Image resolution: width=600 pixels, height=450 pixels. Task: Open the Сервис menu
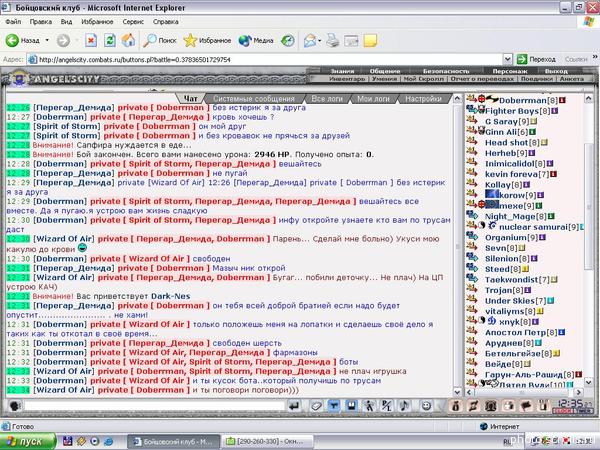(133, 22)
